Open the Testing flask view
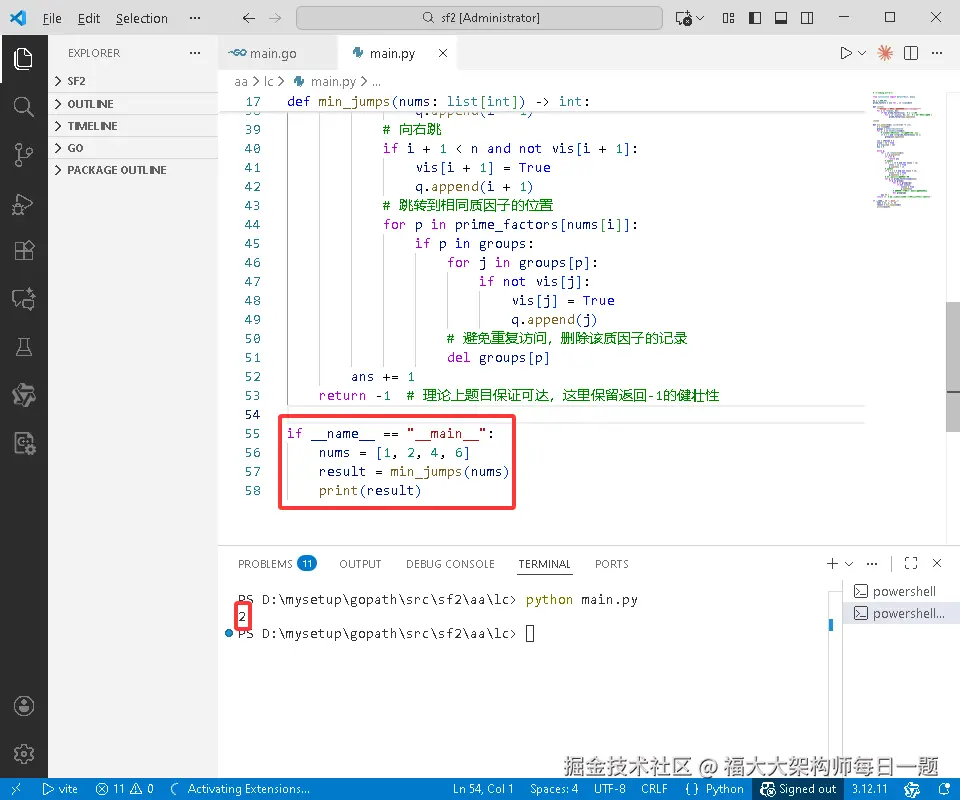The width and height of the screenshot is (960, 800). coord(23,347)
